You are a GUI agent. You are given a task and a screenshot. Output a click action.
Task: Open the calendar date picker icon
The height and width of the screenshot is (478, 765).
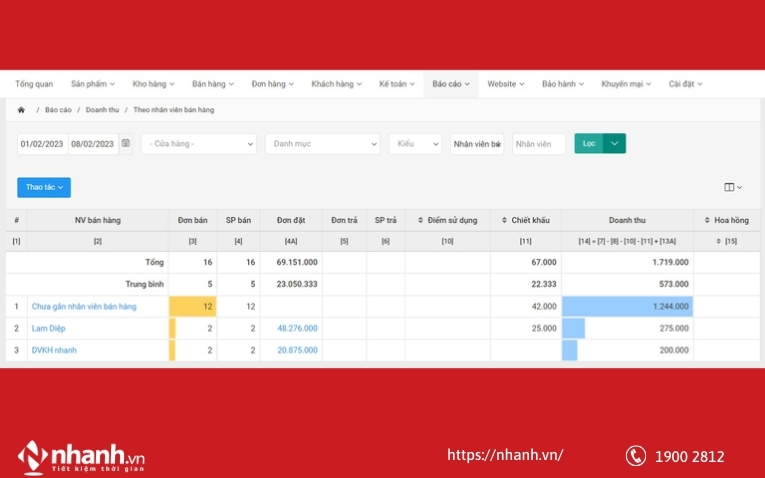(x=126, y=144)
